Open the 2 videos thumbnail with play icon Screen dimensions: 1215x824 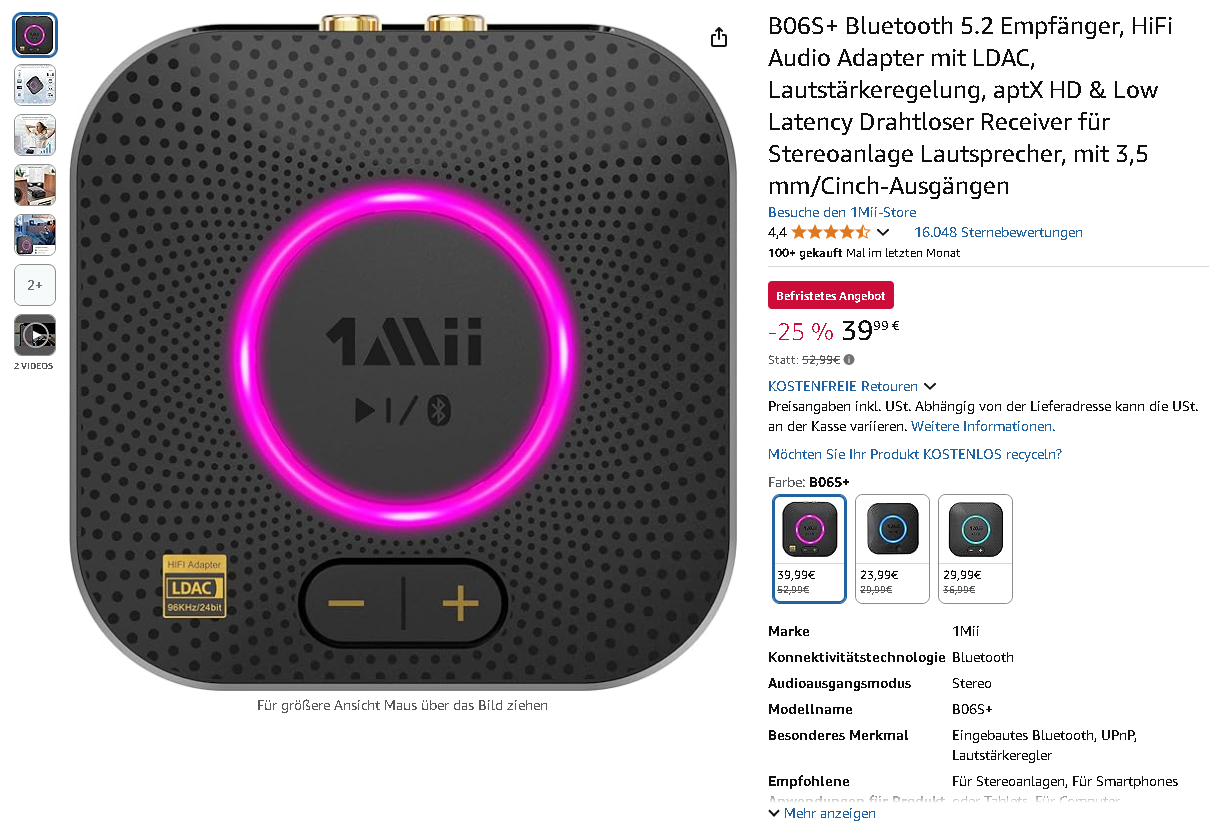[x=35, y=335]
